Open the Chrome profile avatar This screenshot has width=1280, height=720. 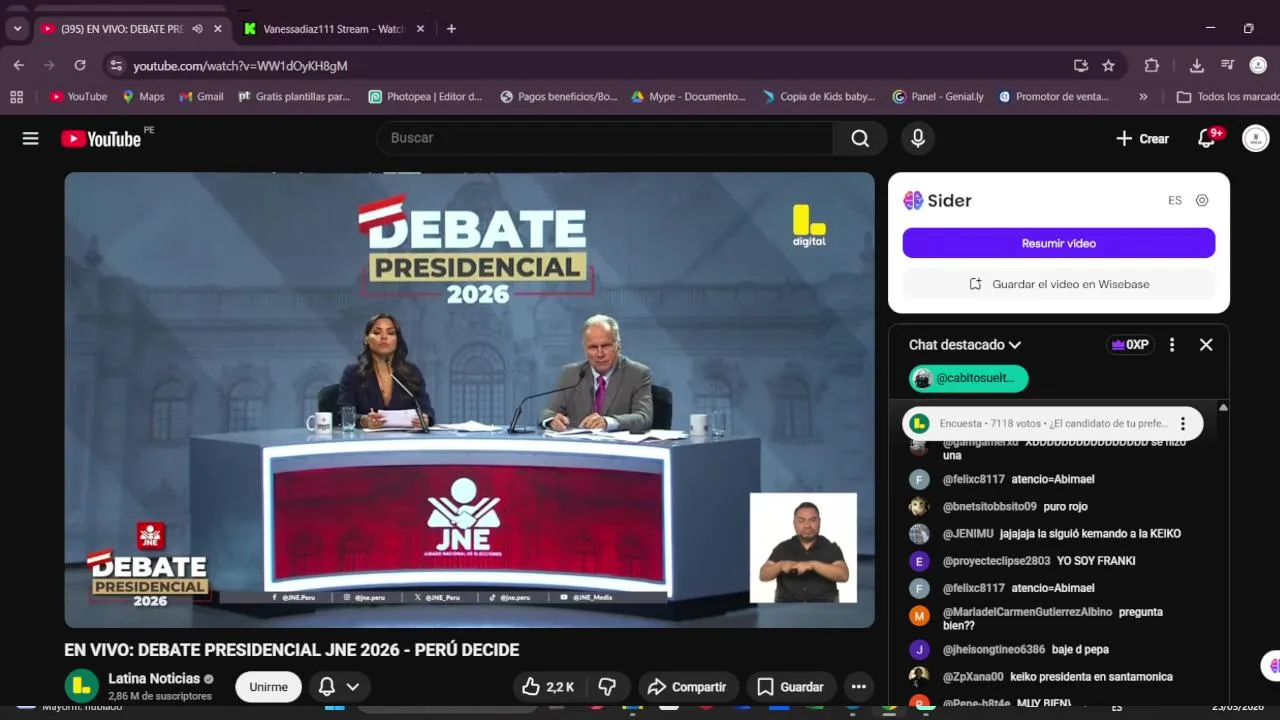point(1258,65)
